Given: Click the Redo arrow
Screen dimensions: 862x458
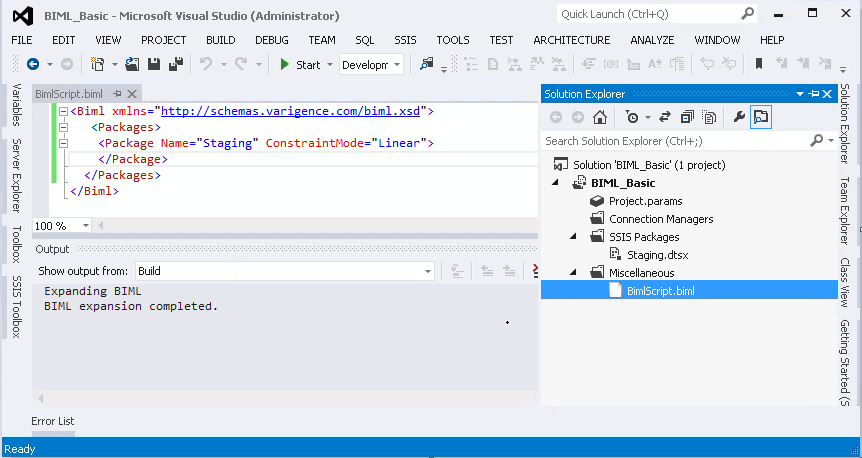Looking at the screenshot, I should pyautogui.click(x=241, y=64).
